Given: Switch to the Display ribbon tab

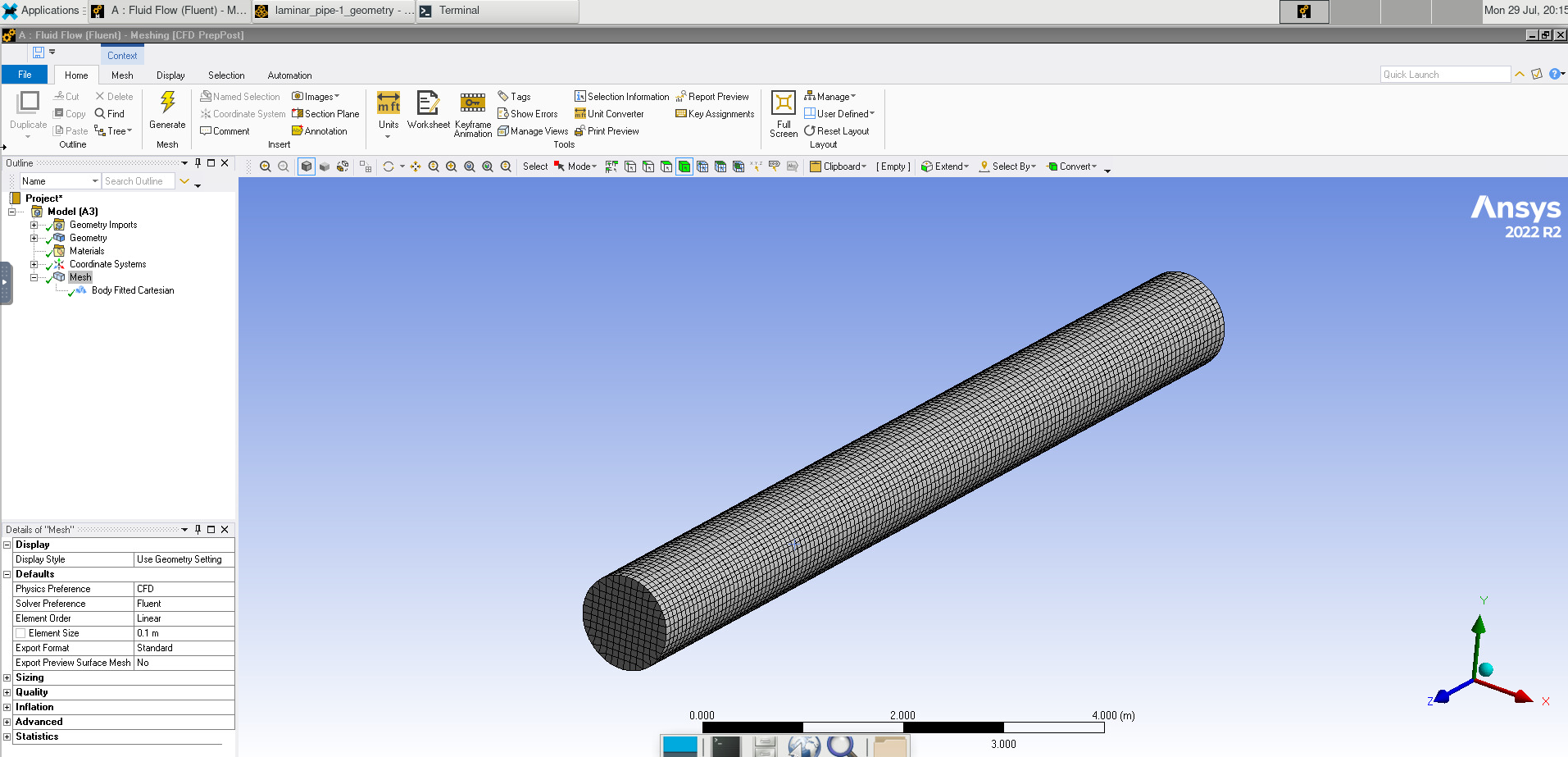Looking at the screenshot, I should point(170,75).
